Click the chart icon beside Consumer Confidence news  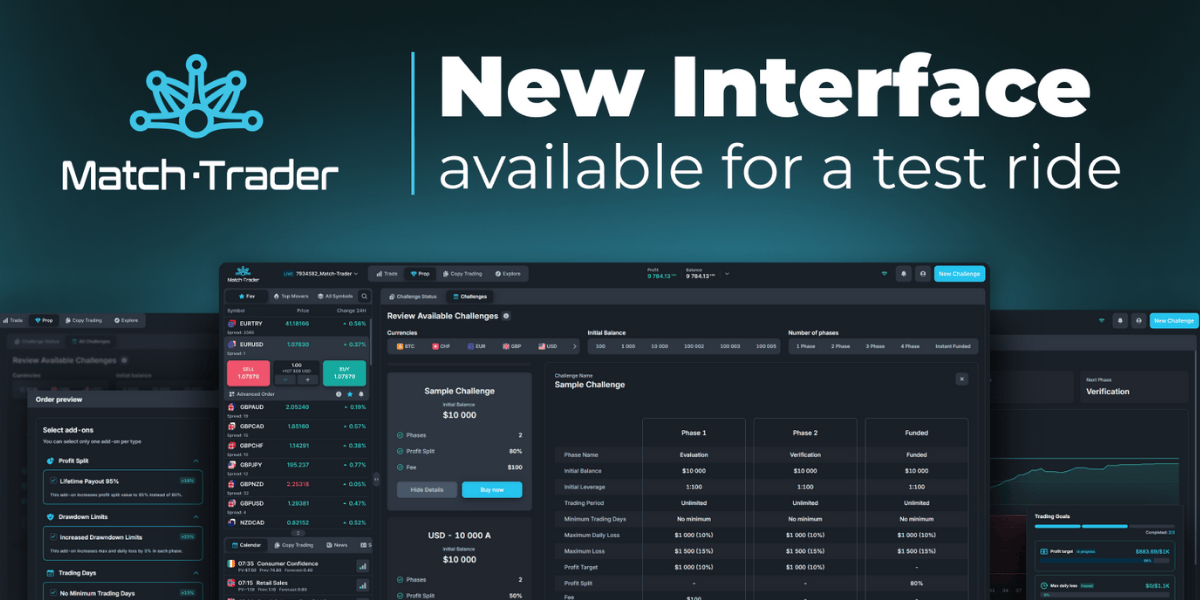[x=362, y=566]
